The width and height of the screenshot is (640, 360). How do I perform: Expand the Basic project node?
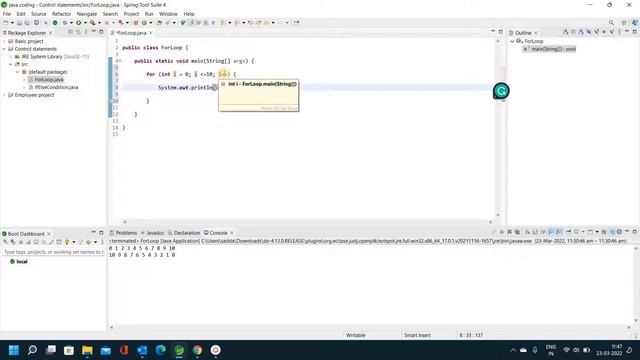pyautogui.click(x=4, y=41)
